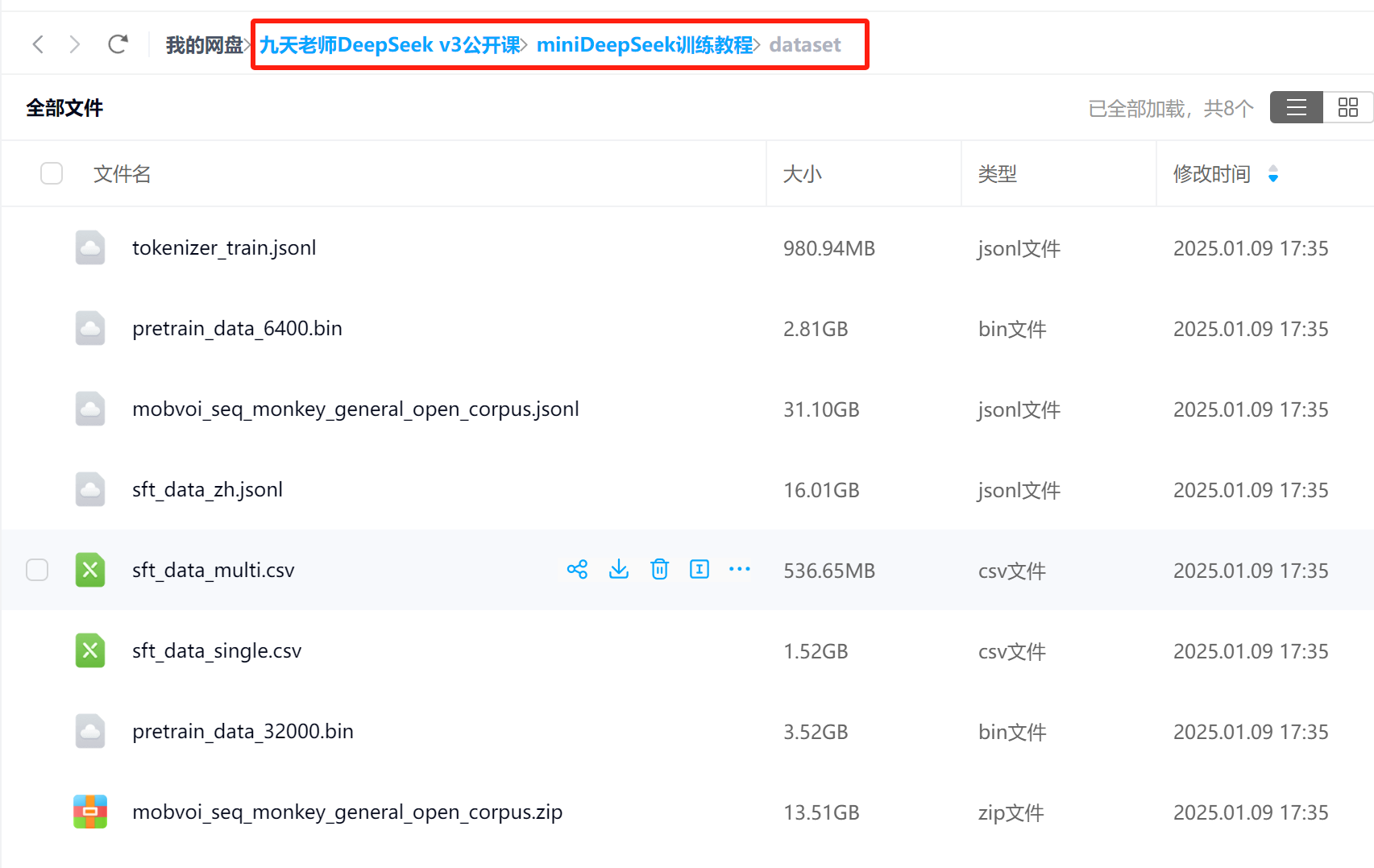Click the 全部文件 heading
Screen dimensions: 1374x868
(x=64, y=107)
